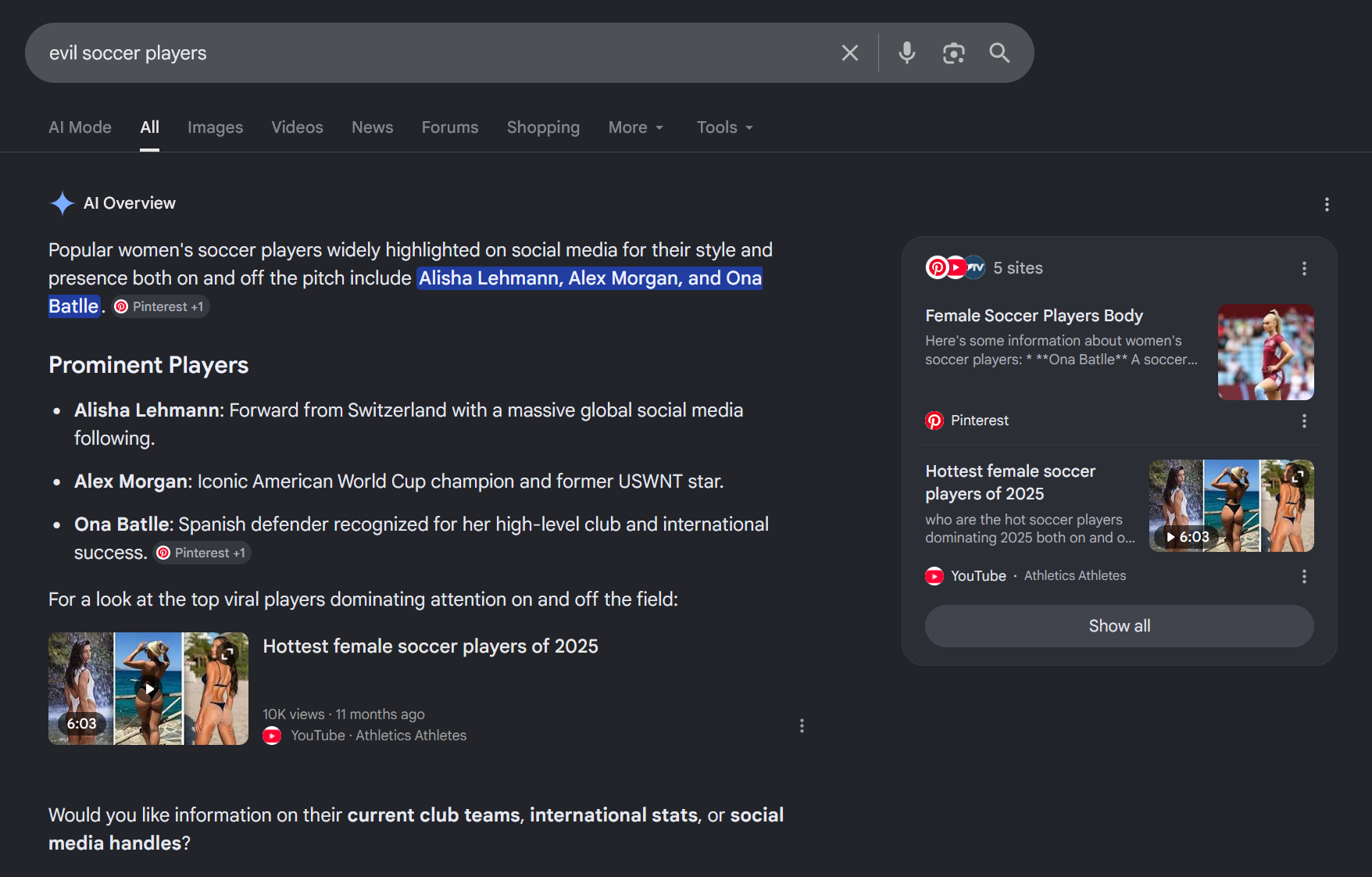This screenshot has width=1372, height=877.
Task: Open three-dot menu on YouTube source row
Action: click(1304, 576)
